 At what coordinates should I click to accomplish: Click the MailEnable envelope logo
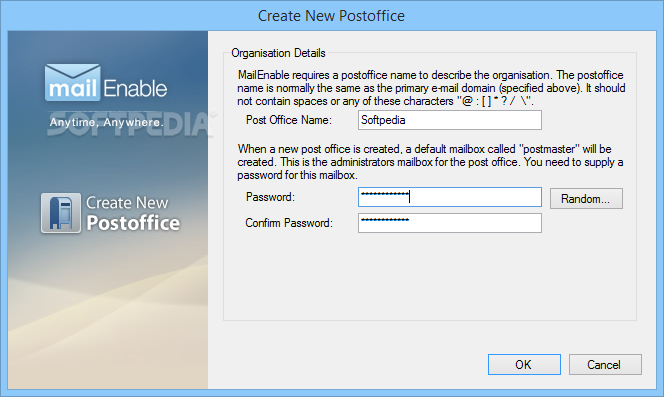click(72, 82)
